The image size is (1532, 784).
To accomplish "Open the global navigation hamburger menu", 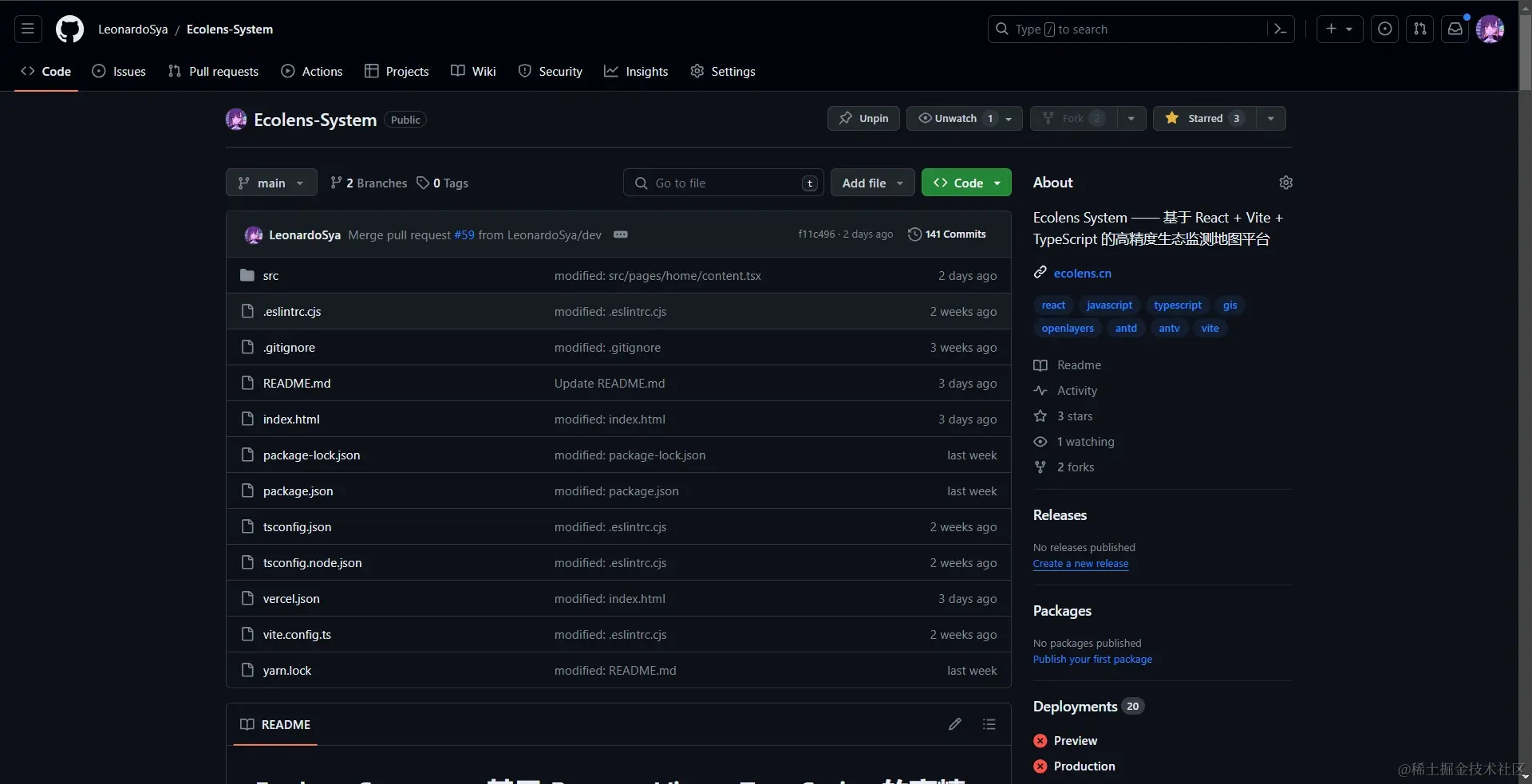I will [26, 29].
